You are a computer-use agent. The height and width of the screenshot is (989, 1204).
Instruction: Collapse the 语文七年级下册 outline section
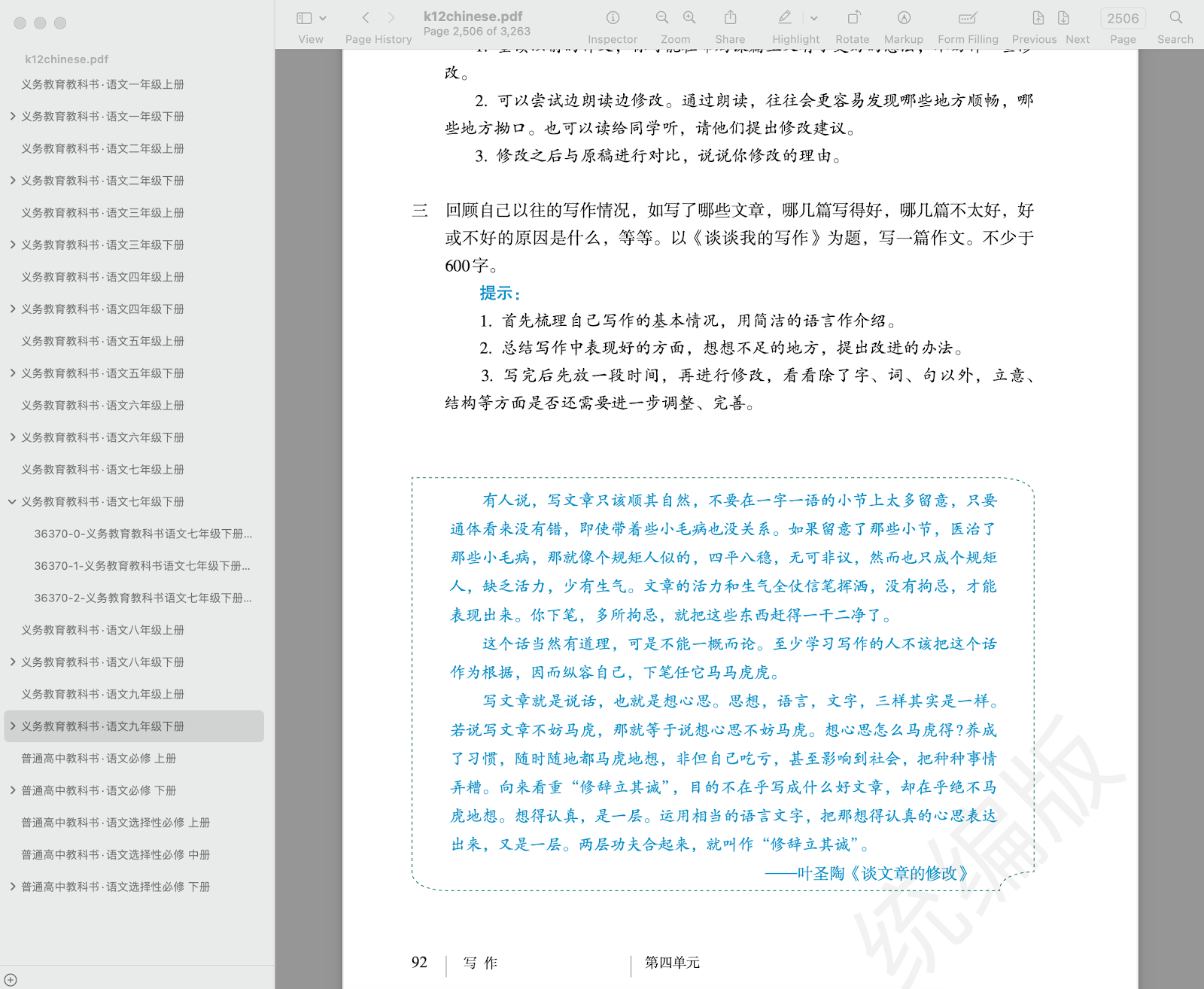click(x=13, y=502)
